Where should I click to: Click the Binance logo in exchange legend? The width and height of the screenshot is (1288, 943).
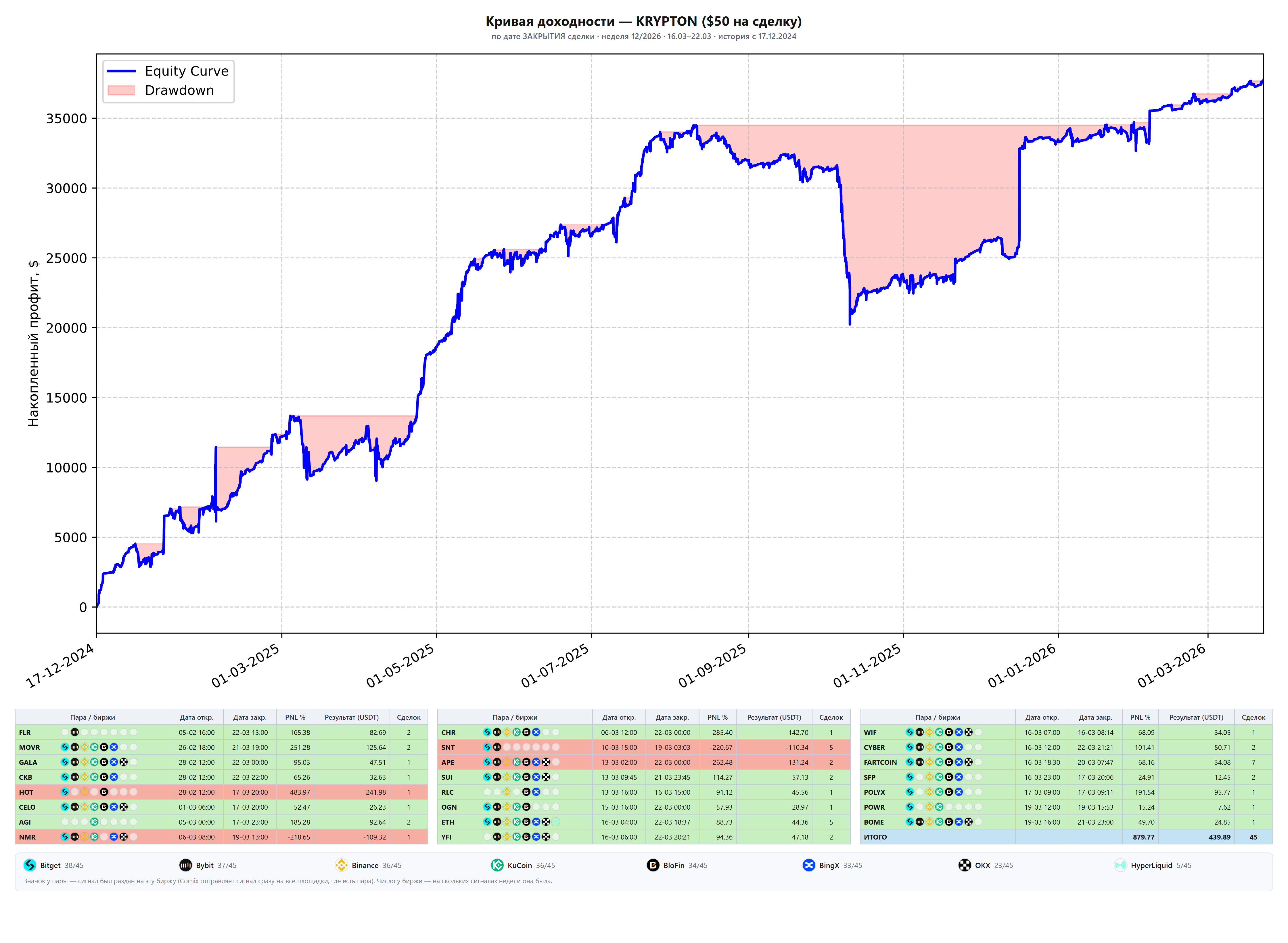tap(342, 865)
